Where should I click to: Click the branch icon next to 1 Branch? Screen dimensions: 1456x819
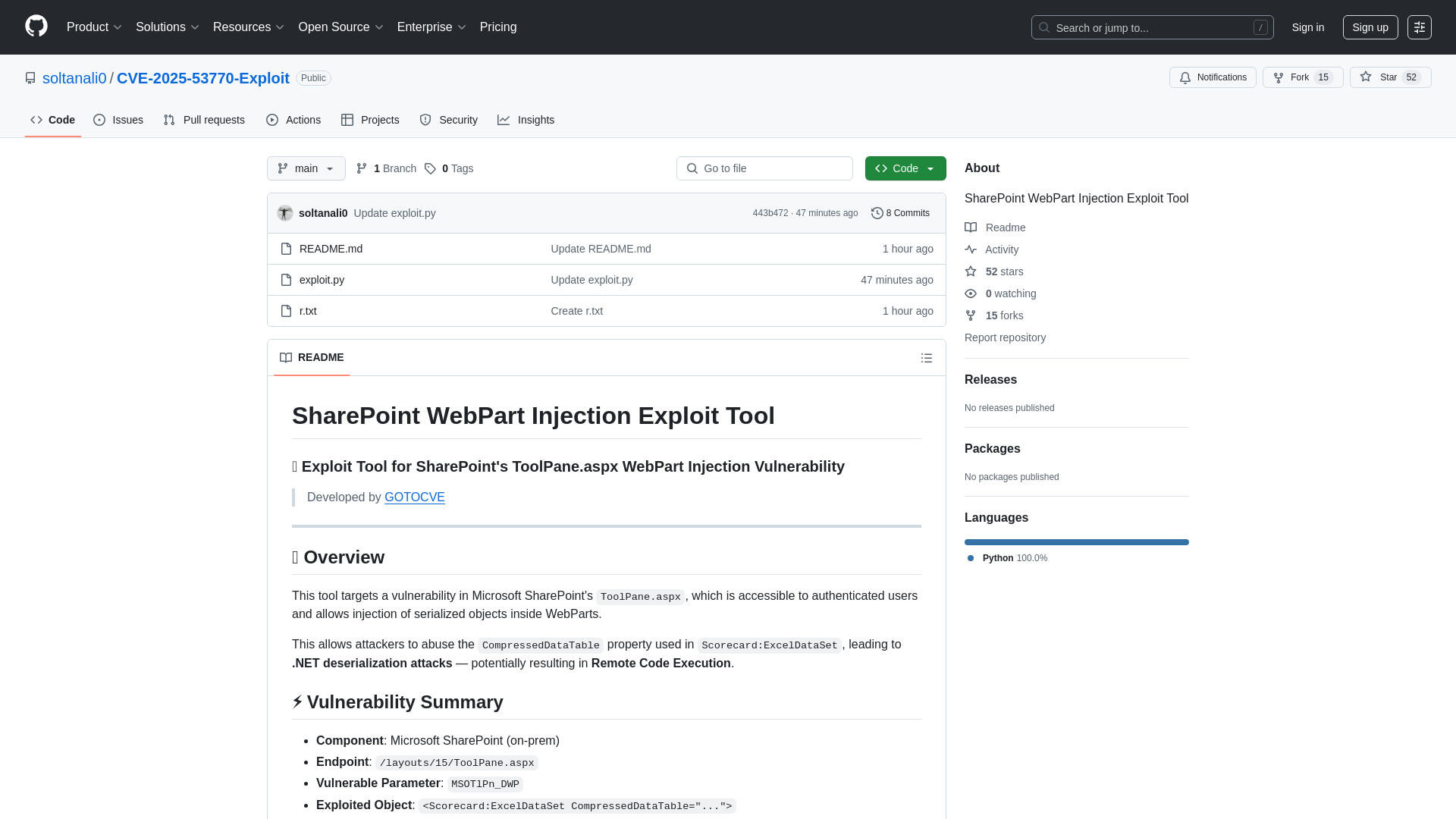coord(362,168)
